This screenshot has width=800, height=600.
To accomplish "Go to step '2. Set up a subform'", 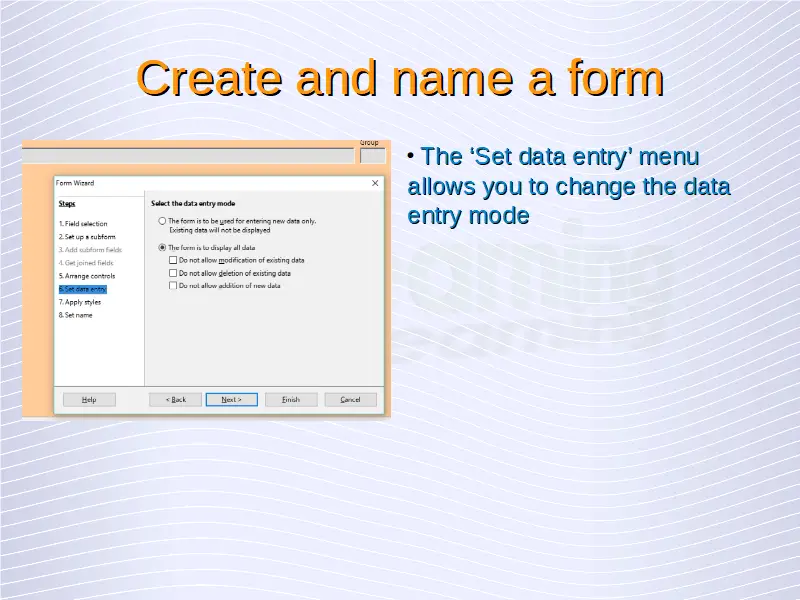I will tap(87, 237).
